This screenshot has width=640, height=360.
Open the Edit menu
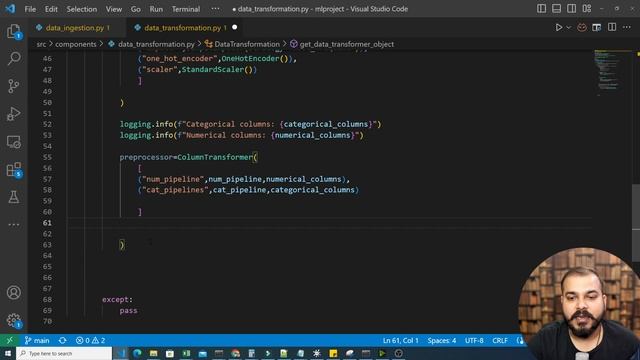click(51, 9)
